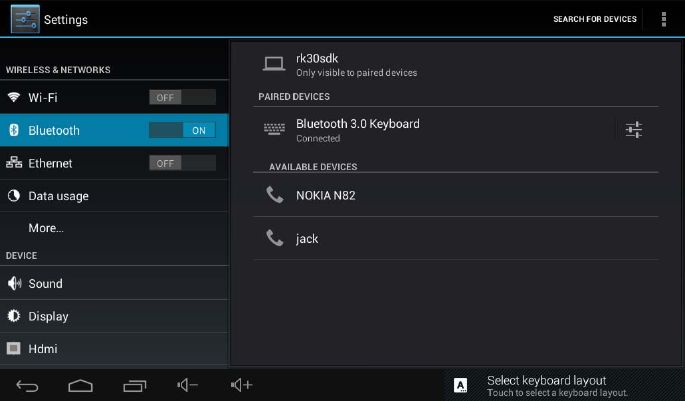Click the keyboard icon of paired device
The height and width of the screenshot is (401, 685).
274,129
